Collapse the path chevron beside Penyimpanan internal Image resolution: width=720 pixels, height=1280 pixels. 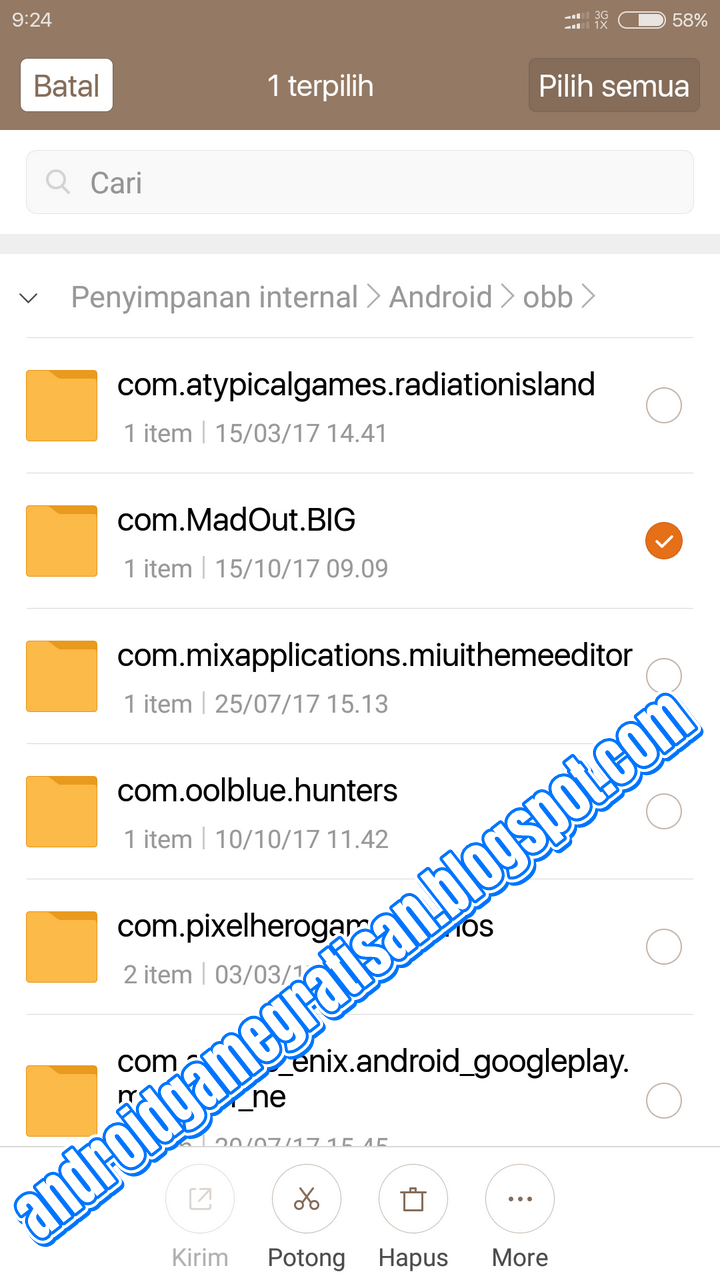click(29, 298)
